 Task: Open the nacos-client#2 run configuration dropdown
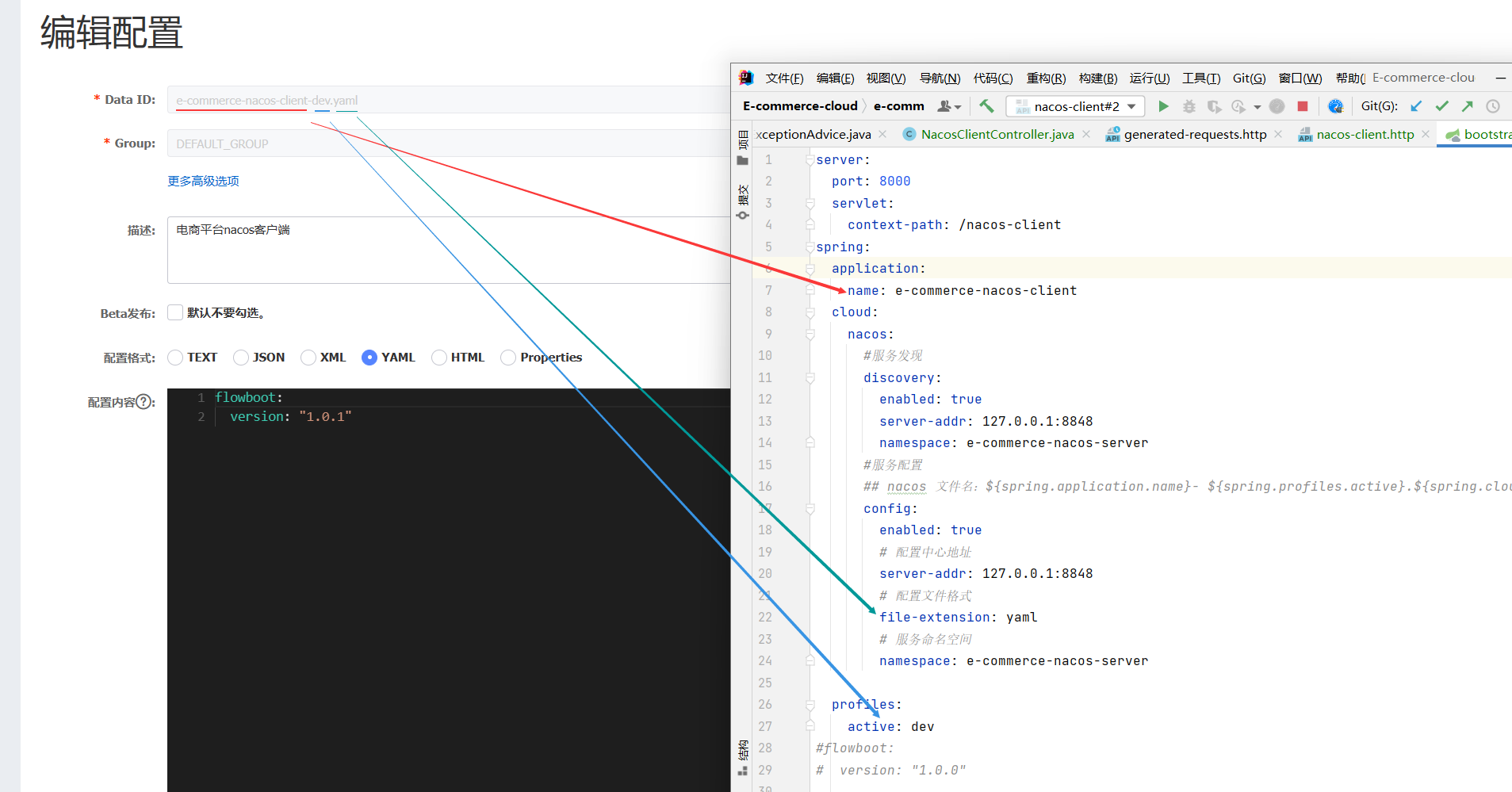point(1074,106)
